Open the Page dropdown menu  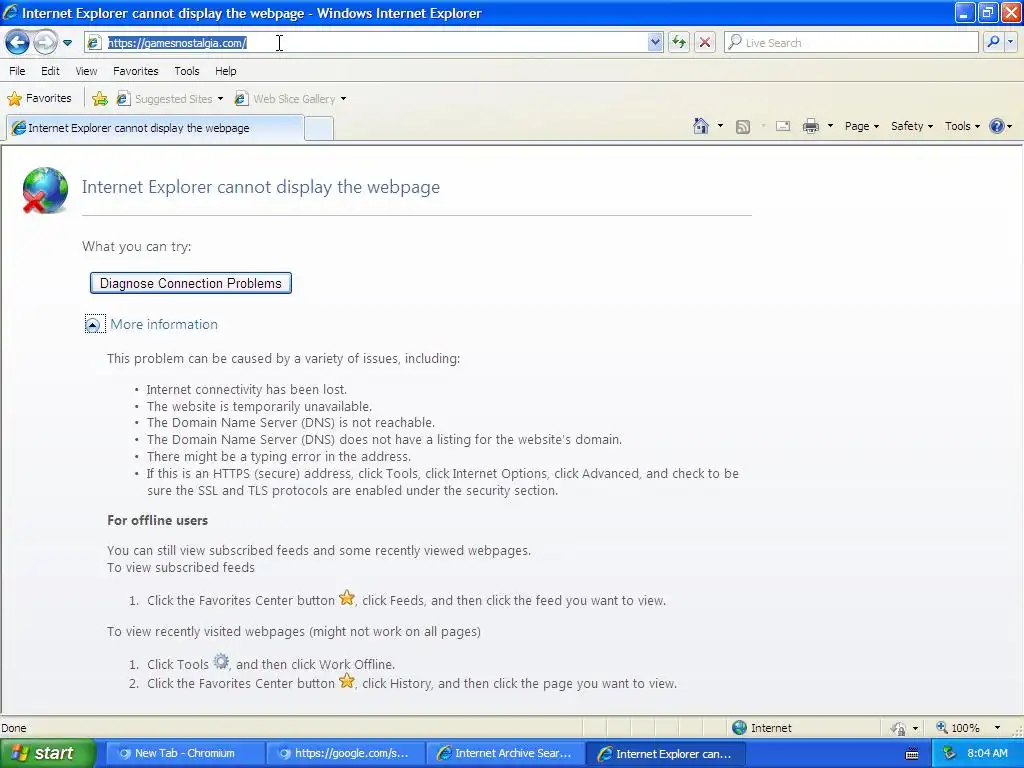862,126
